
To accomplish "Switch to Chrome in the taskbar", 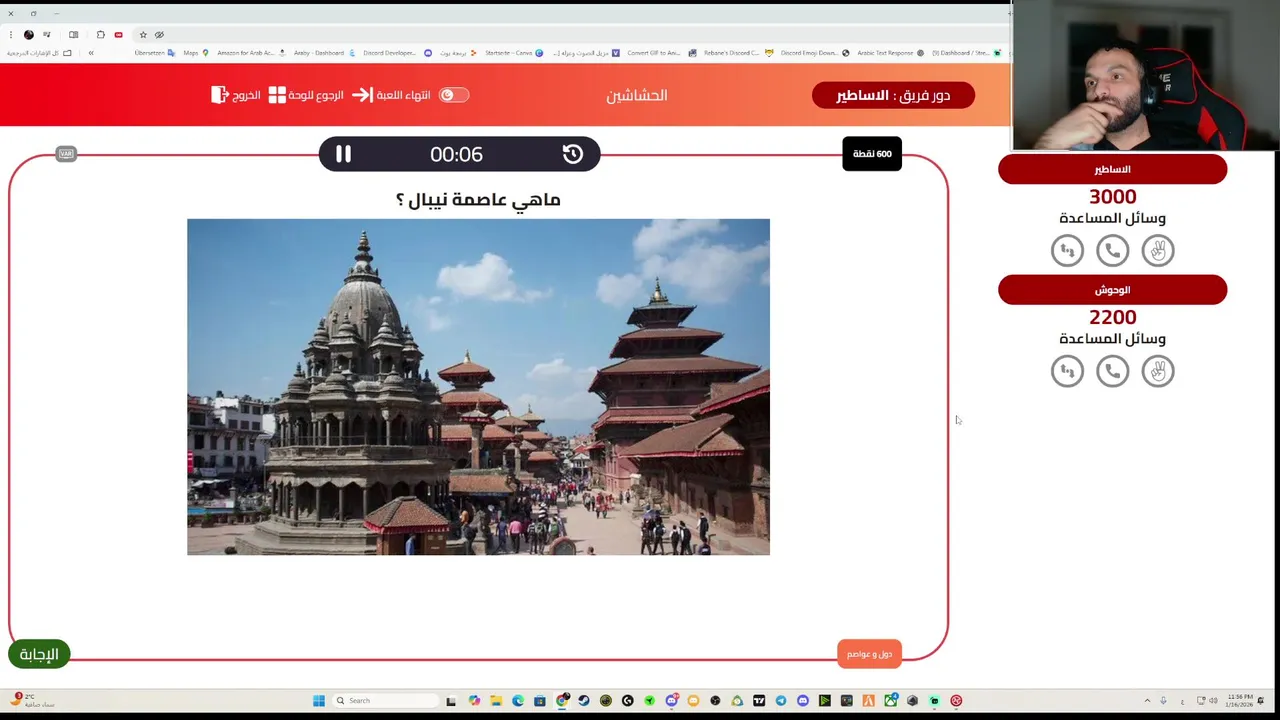I will click(x=561, y=701).
